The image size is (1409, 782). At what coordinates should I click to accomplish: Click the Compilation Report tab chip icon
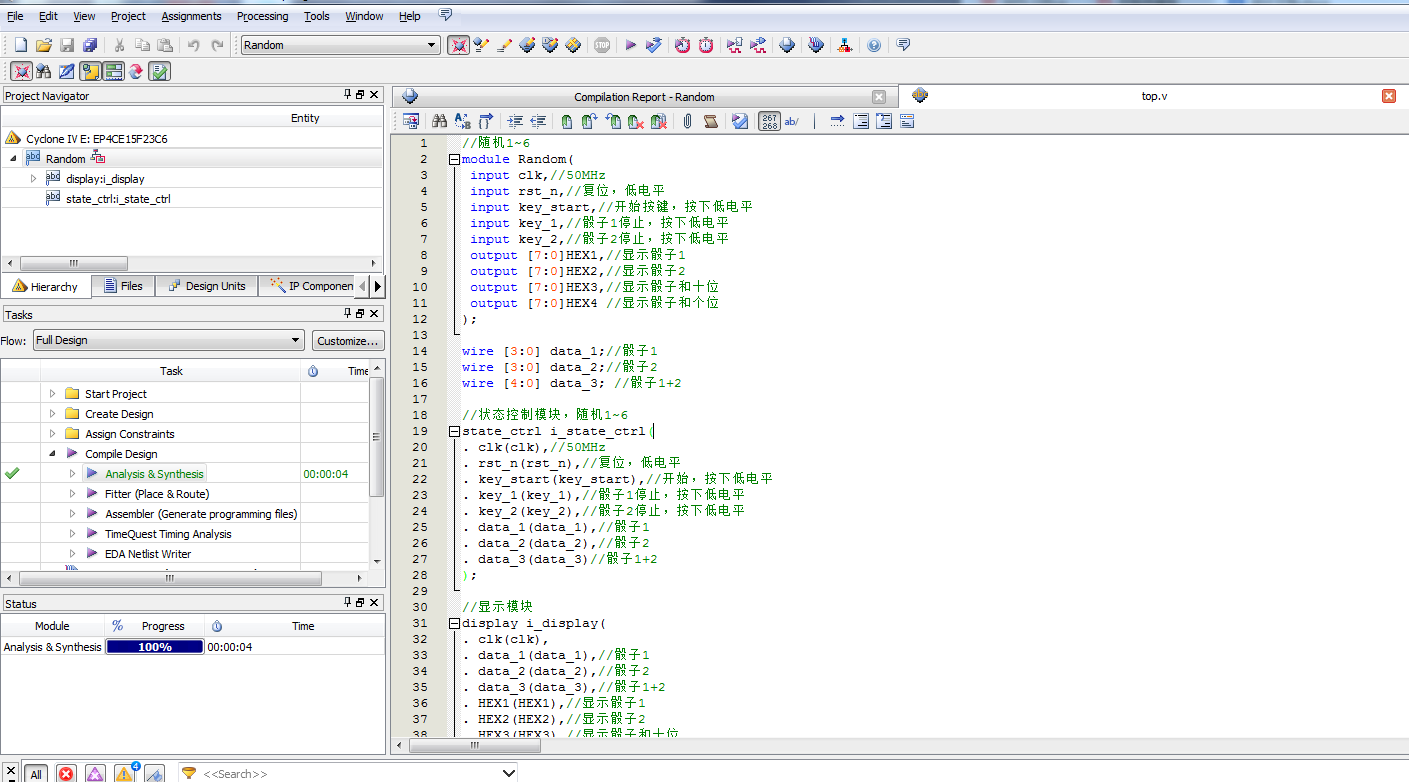(409, 97)
